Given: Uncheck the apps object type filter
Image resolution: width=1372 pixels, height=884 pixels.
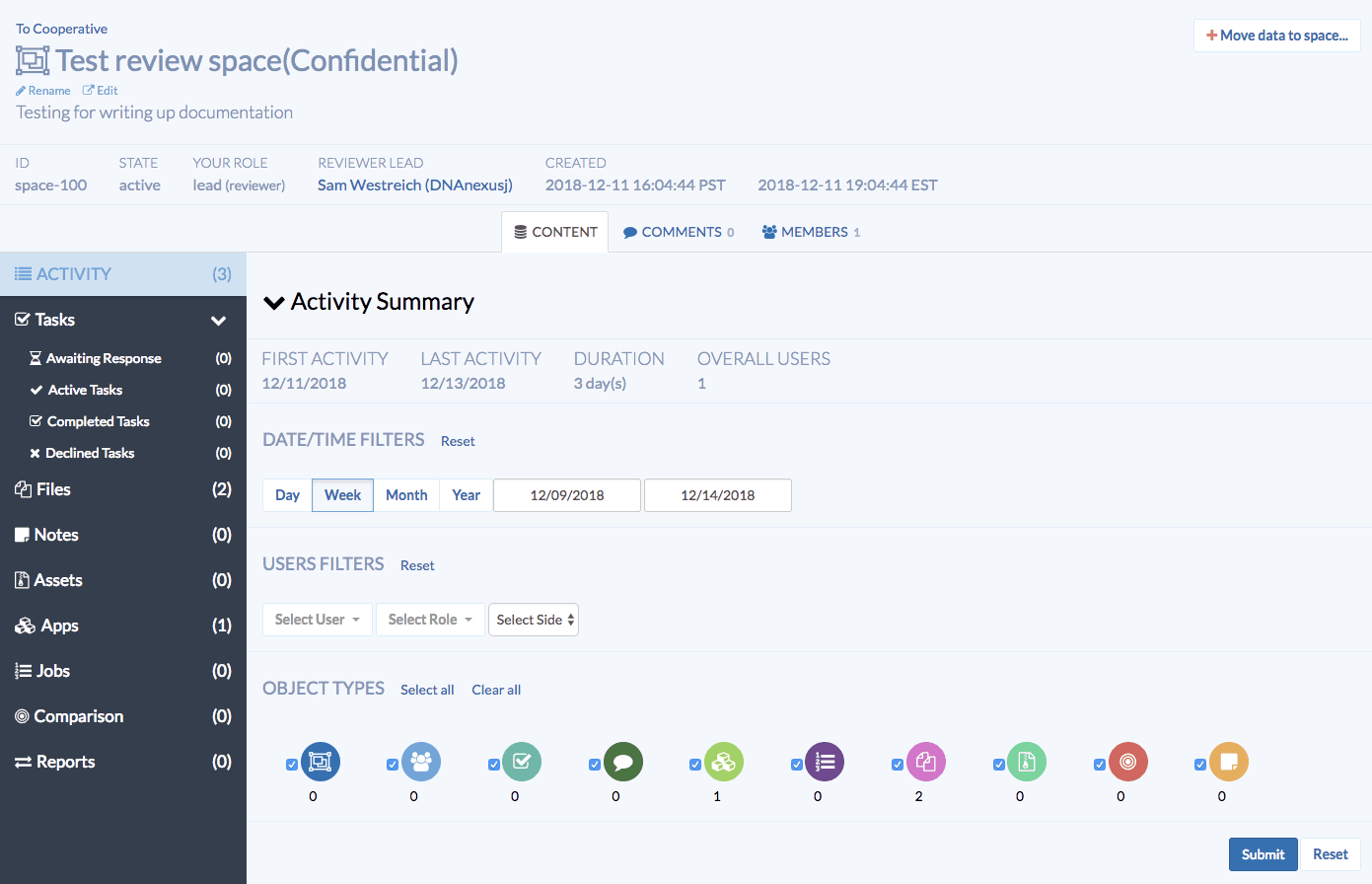Looking at the screenshot, I should pyautogui.click(x=695, y=764).
